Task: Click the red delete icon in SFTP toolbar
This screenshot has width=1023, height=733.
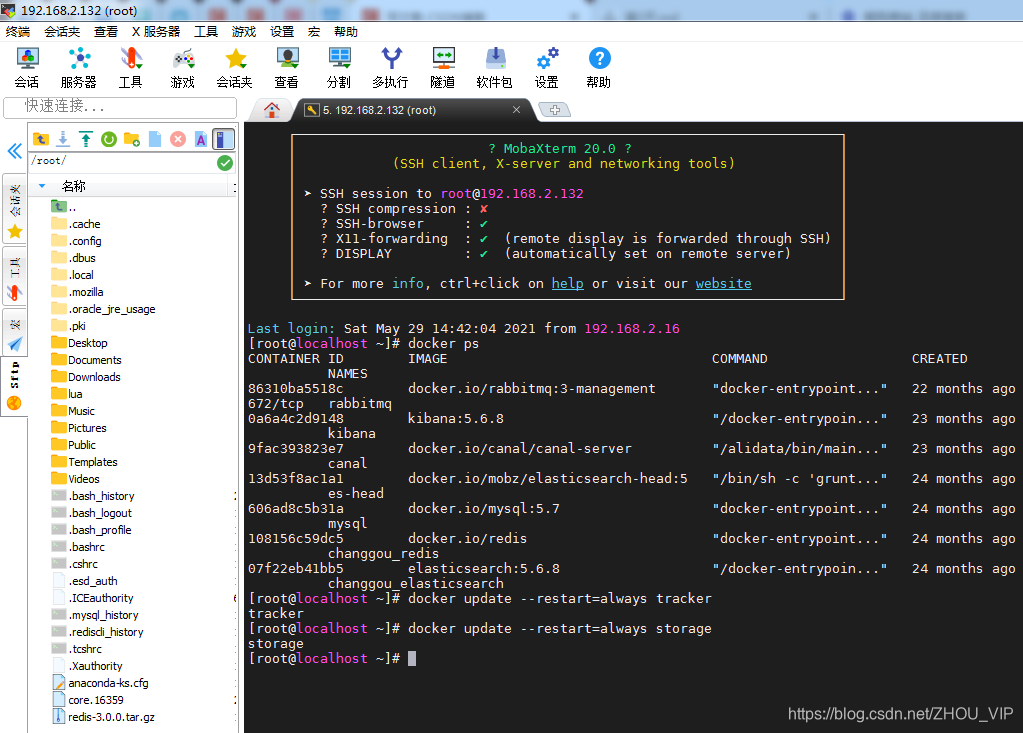Action: pyautogui.click(x=177, y=139)
